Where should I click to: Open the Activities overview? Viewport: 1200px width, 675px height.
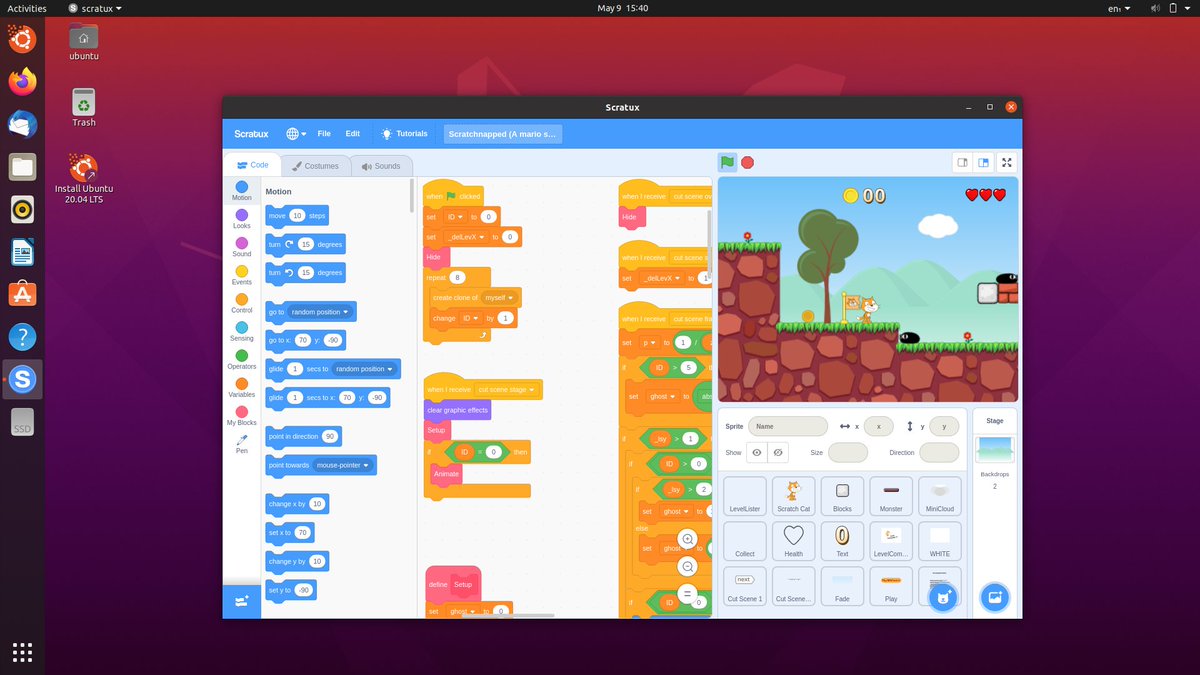(27, 8)
